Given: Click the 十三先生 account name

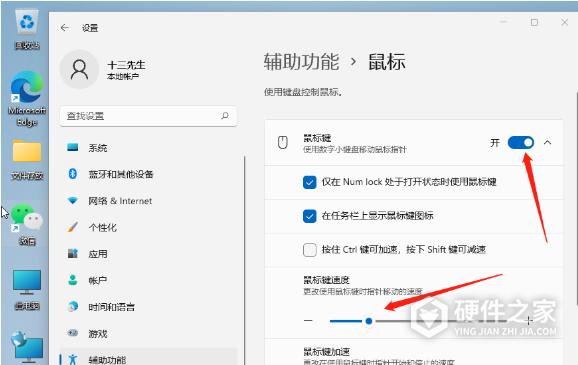Looking at the screenshot, I should click(x=126, y=65).
